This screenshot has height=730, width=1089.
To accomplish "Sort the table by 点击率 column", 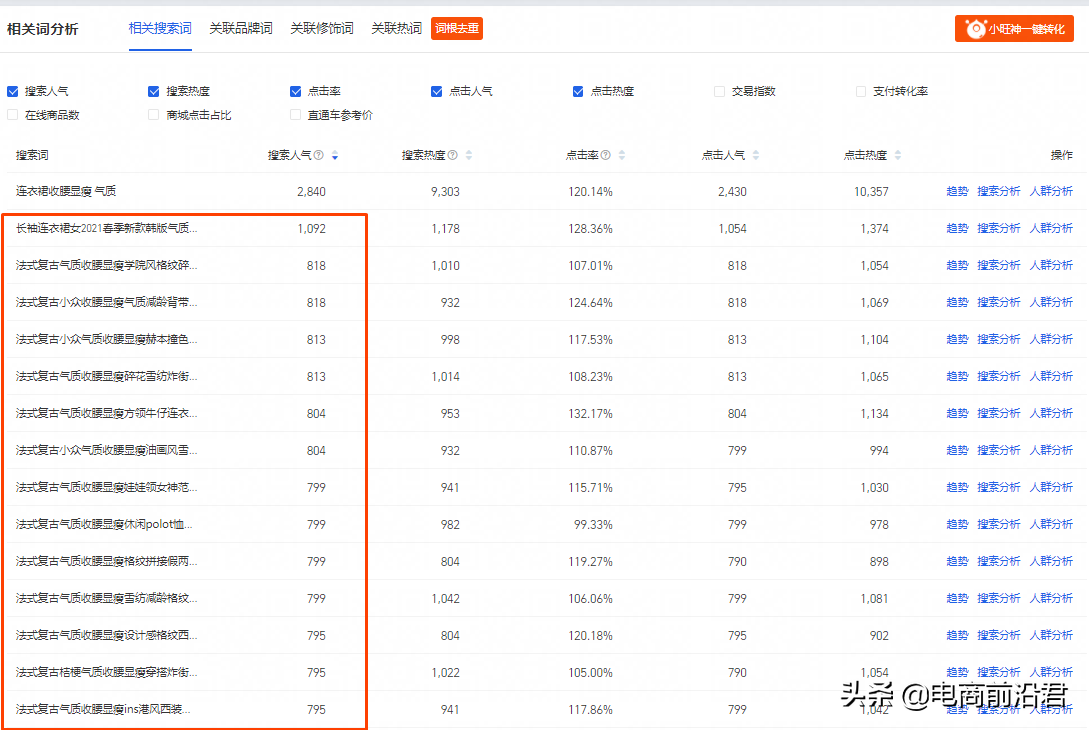I will coord(621,155).
